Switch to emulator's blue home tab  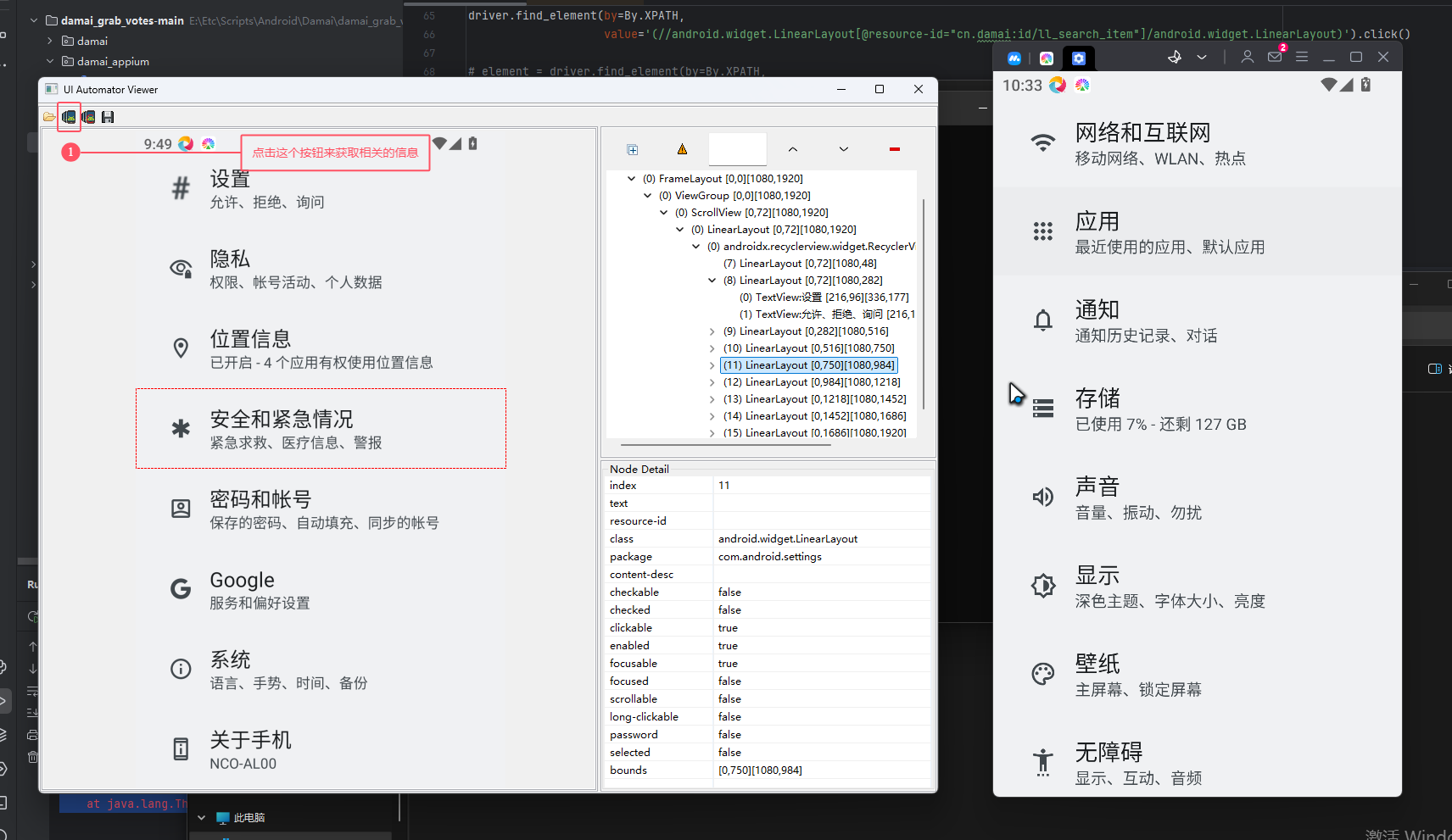(1014, 58)
